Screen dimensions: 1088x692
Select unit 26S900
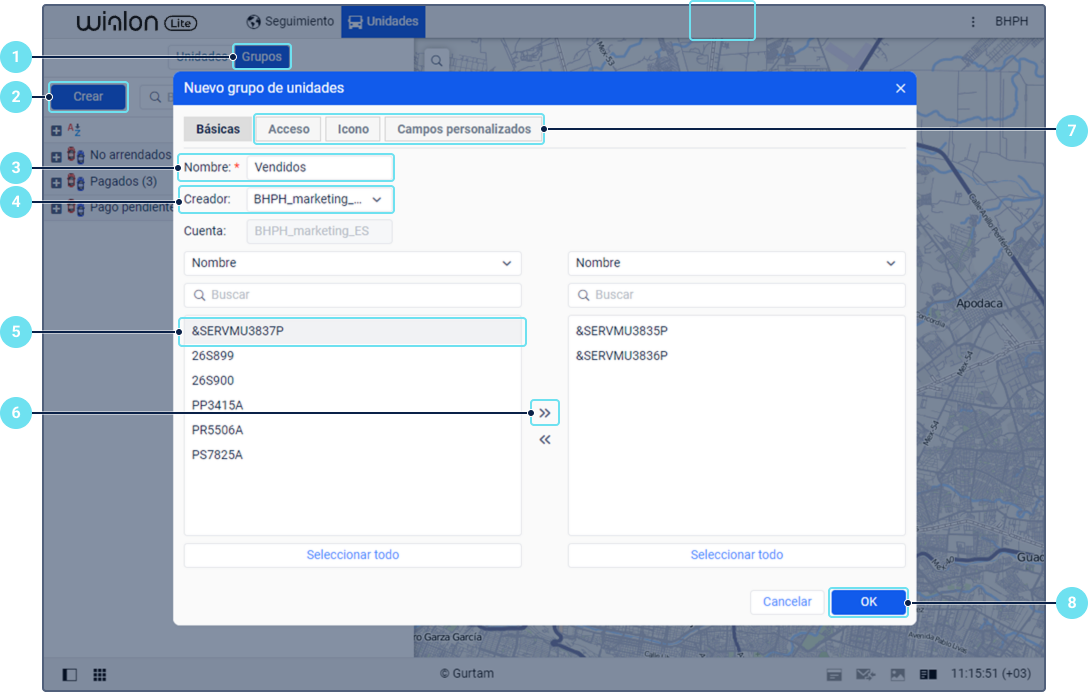[352, 380]
